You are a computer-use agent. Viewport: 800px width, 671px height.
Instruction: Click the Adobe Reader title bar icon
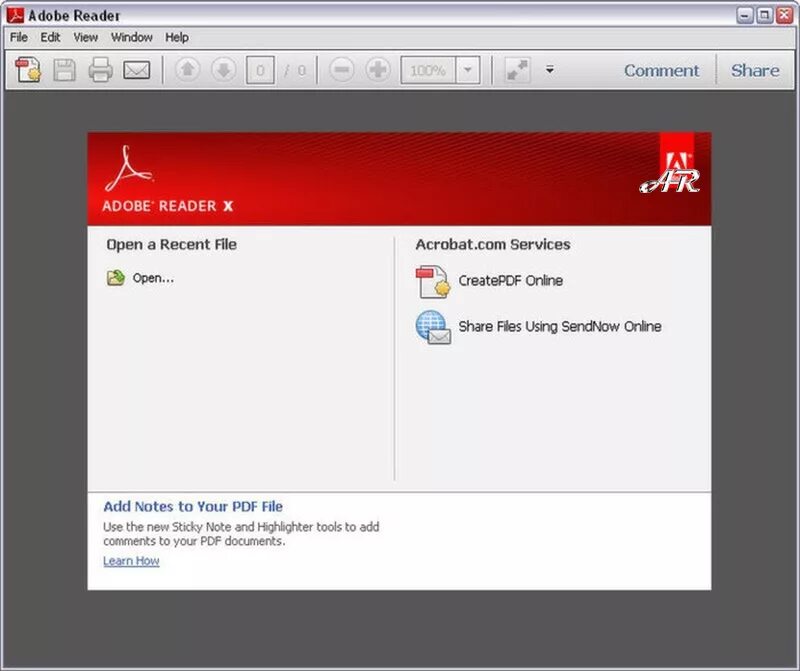[15, 15]
